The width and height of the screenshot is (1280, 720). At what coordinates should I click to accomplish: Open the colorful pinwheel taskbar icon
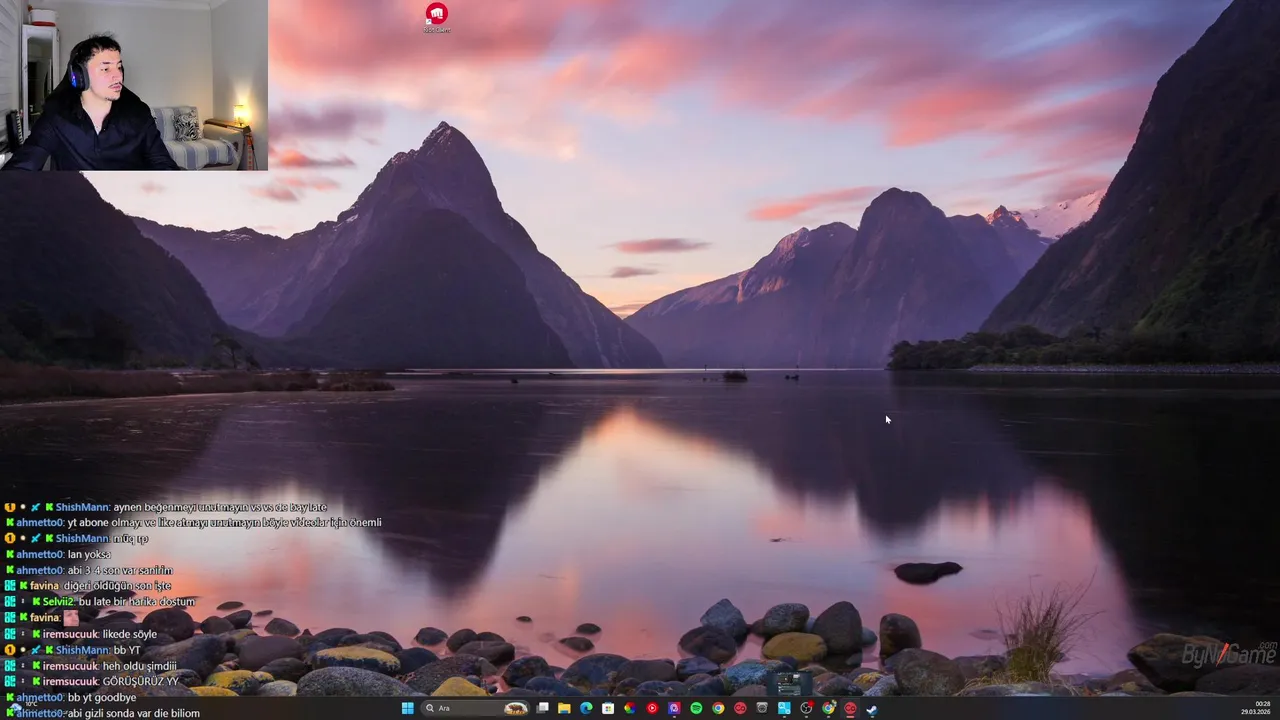click(630, 708)
